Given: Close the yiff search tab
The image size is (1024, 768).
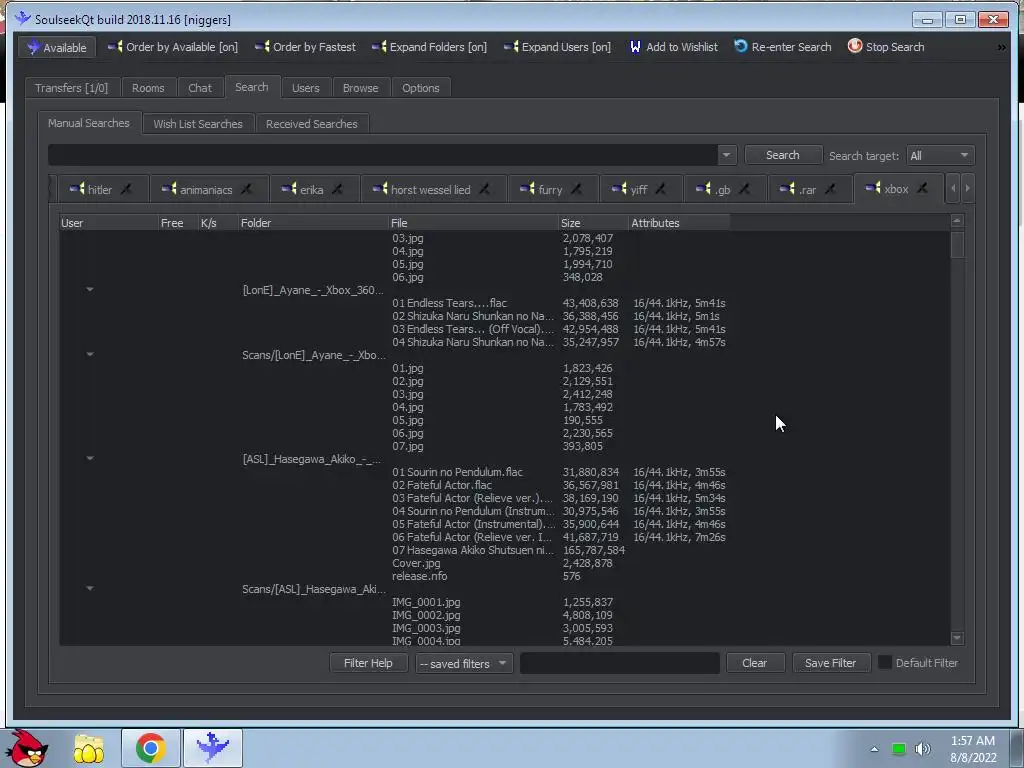Looking at the screenshot, I should click(660, 189).
